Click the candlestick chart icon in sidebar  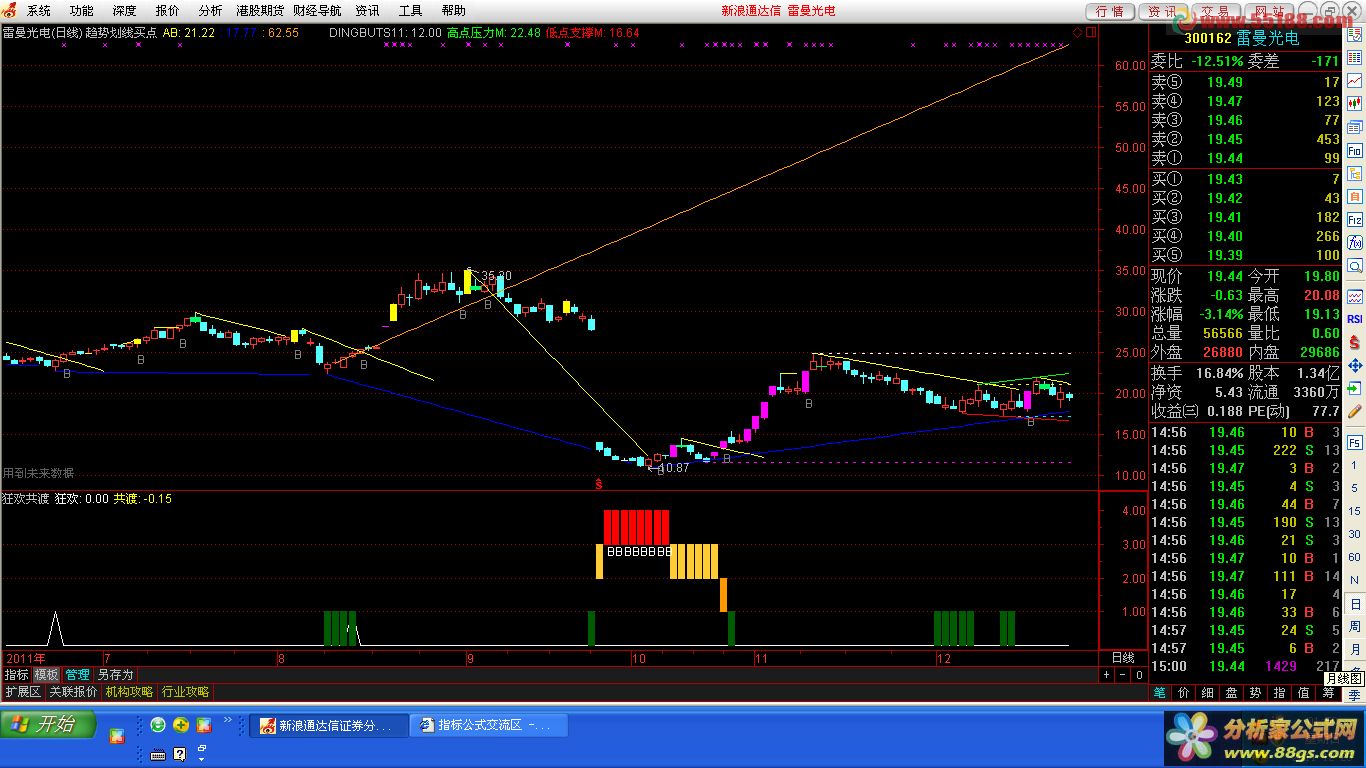[1355, 103]
